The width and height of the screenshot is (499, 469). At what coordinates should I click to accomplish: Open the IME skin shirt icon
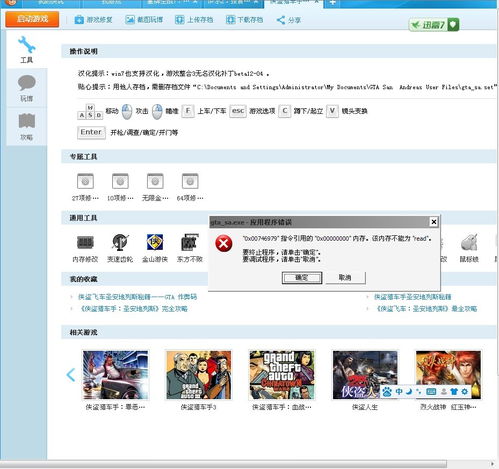[x=454, y=392]
